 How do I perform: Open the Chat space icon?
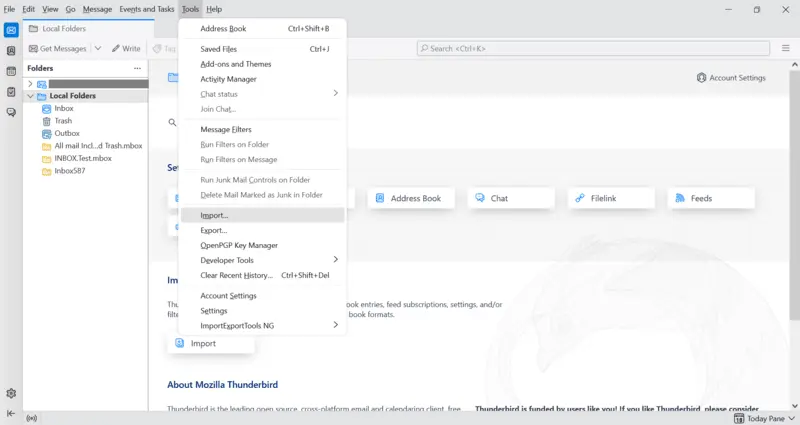[11, 112]
